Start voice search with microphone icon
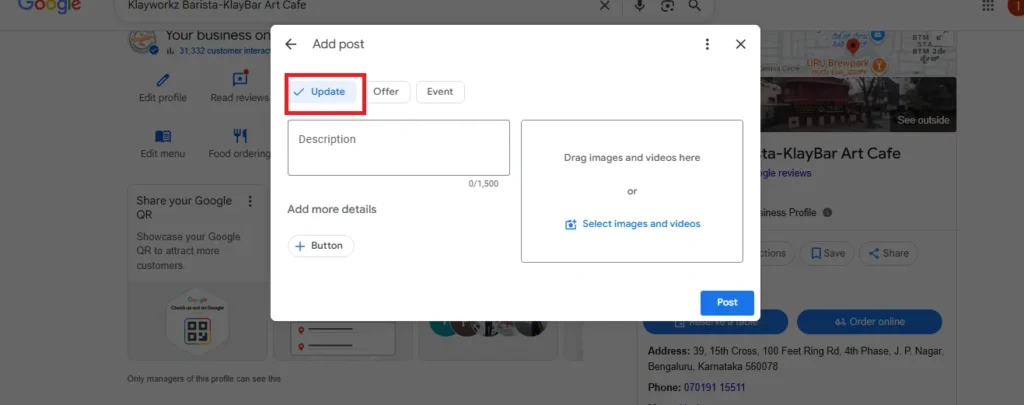 click(x=640, y=6)
